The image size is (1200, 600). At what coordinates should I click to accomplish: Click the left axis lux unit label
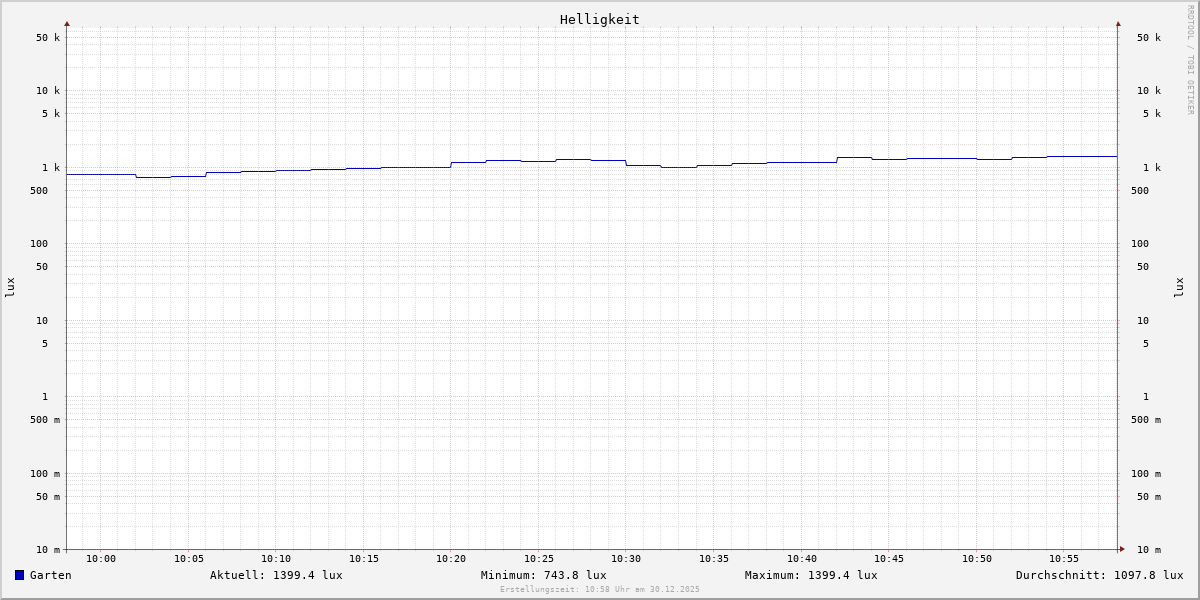(x=10, y=287)
